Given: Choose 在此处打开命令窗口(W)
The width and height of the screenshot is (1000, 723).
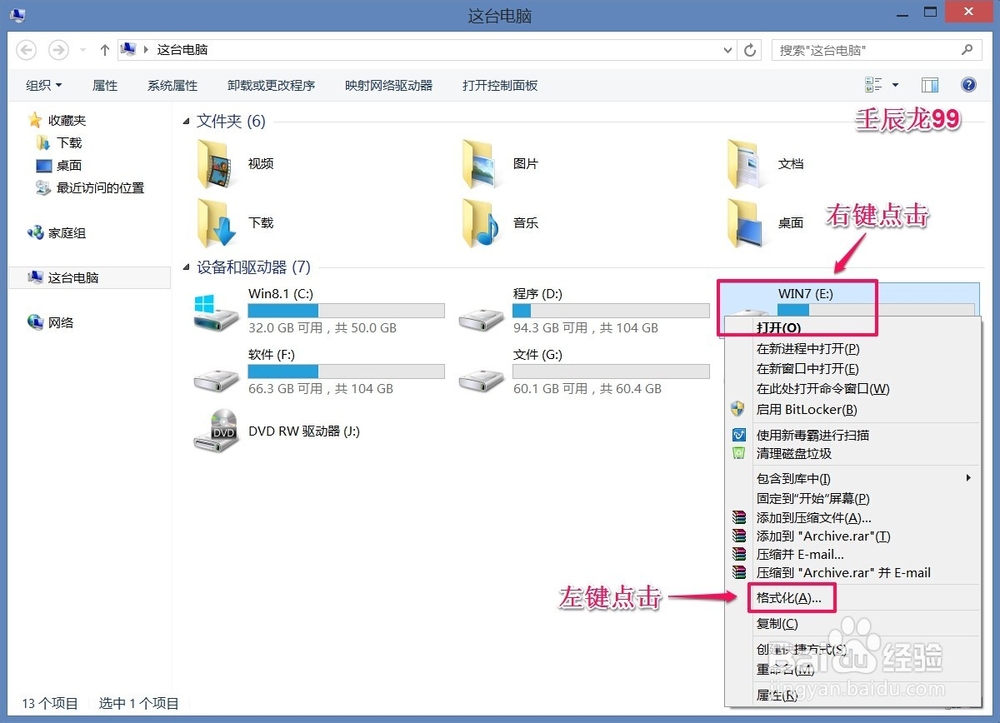Looking at the screenshot, I should tap(823, 388).
